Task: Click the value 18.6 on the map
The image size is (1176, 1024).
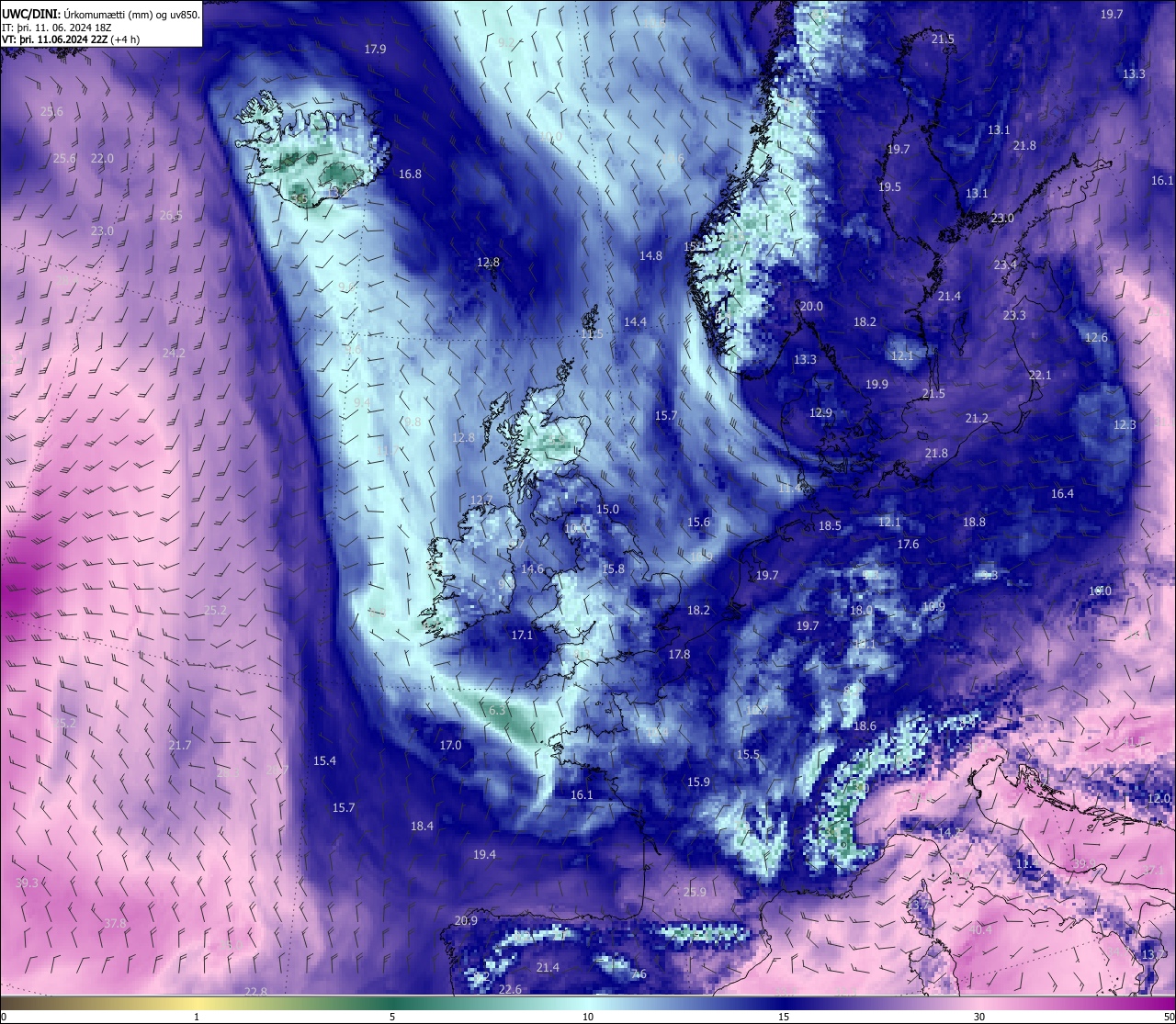Action: tap(865, 726)
